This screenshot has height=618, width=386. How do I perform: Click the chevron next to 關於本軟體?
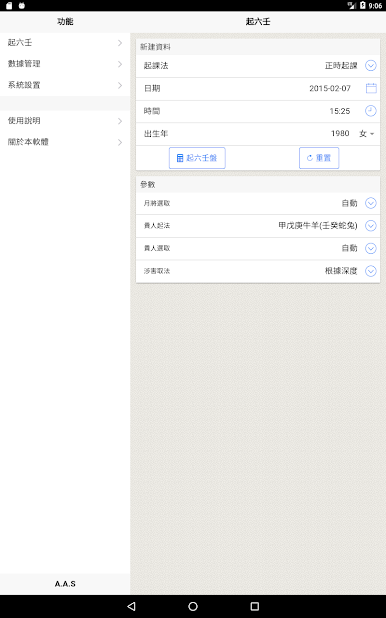click(x=120, y=142)
